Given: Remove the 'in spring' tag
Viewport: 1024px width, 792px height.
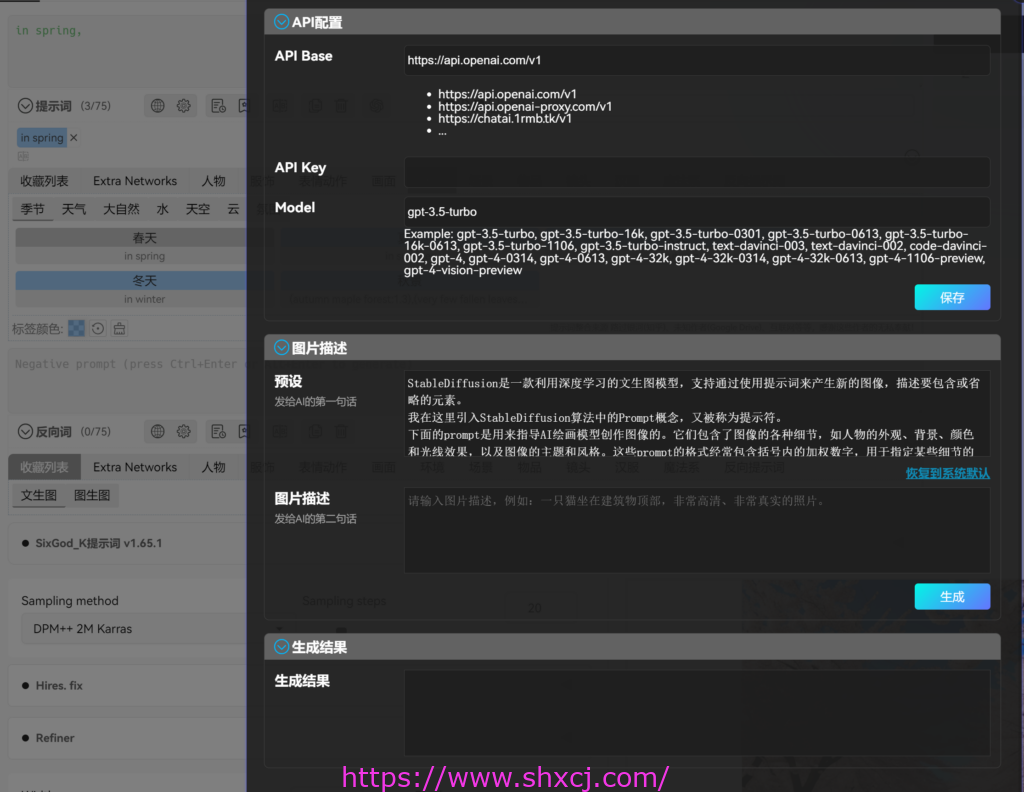Looking at the screenshot, I should tap(73, 137).
